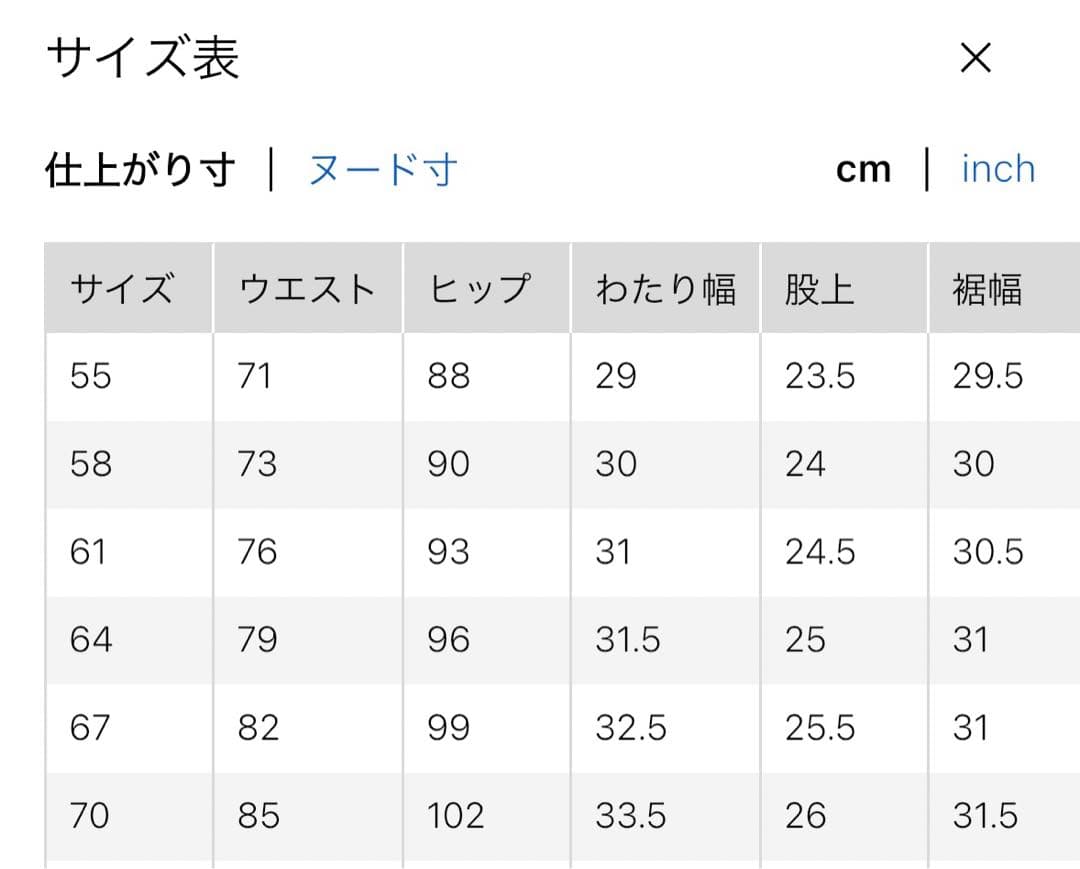This screenshot has height=869, width=1080.
Task: Click the わたり幅 column header
Action: click(665, 290)
